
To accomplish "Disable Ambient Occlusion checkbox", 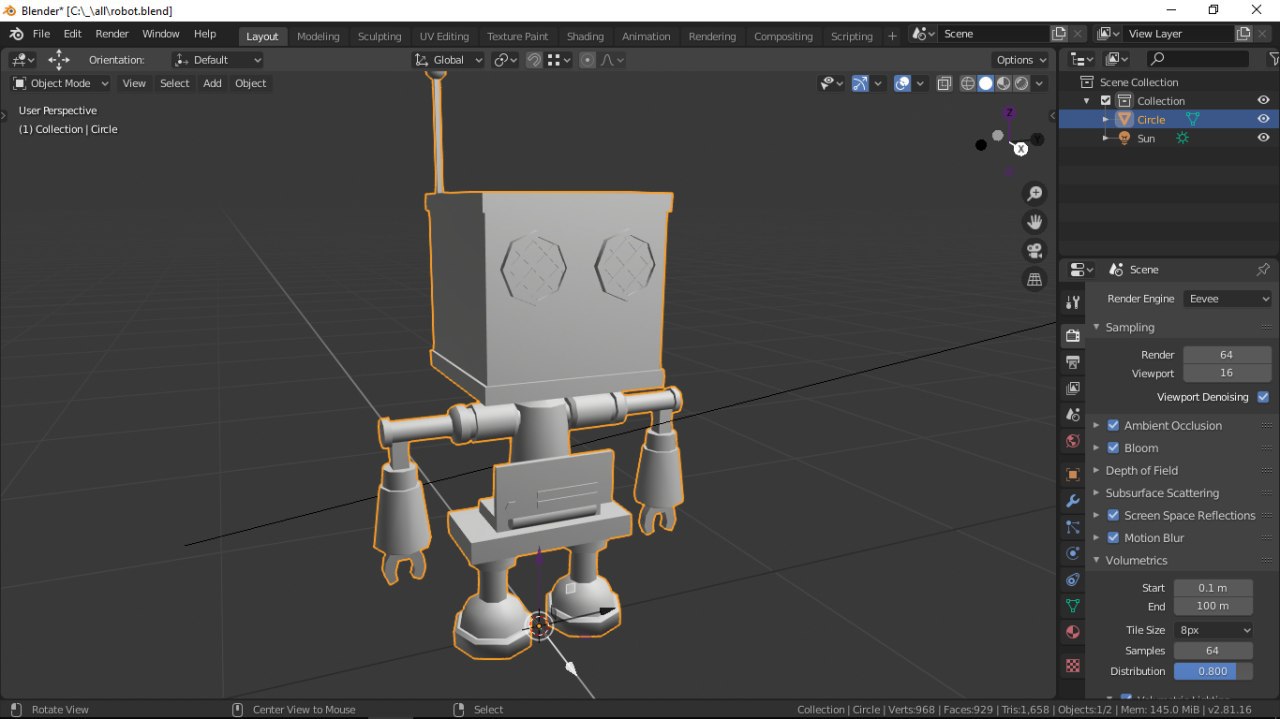I will 1113,425.
